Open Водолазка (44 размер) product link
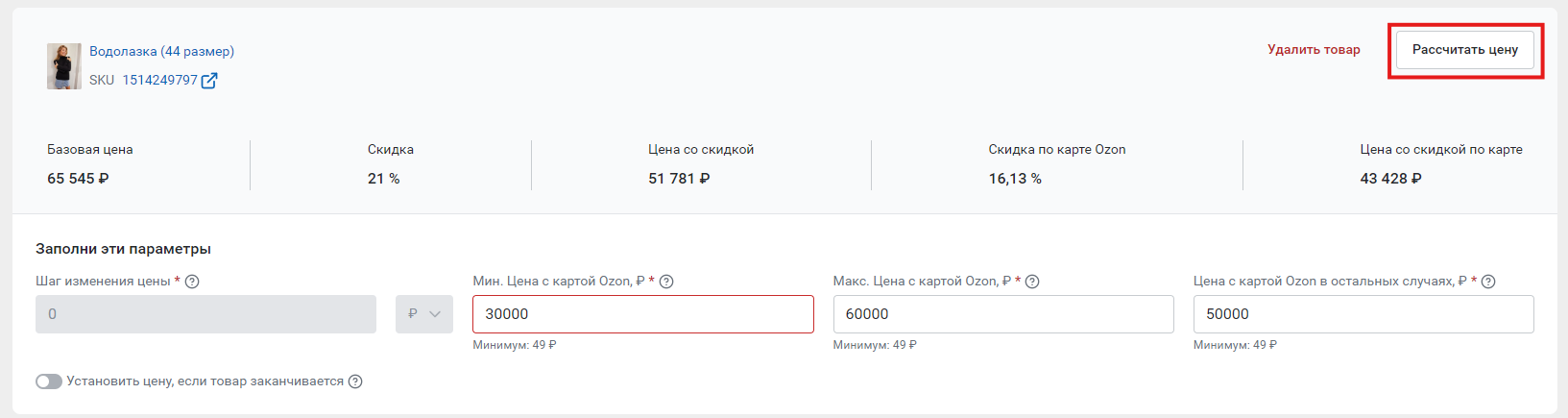 (161, 52)
